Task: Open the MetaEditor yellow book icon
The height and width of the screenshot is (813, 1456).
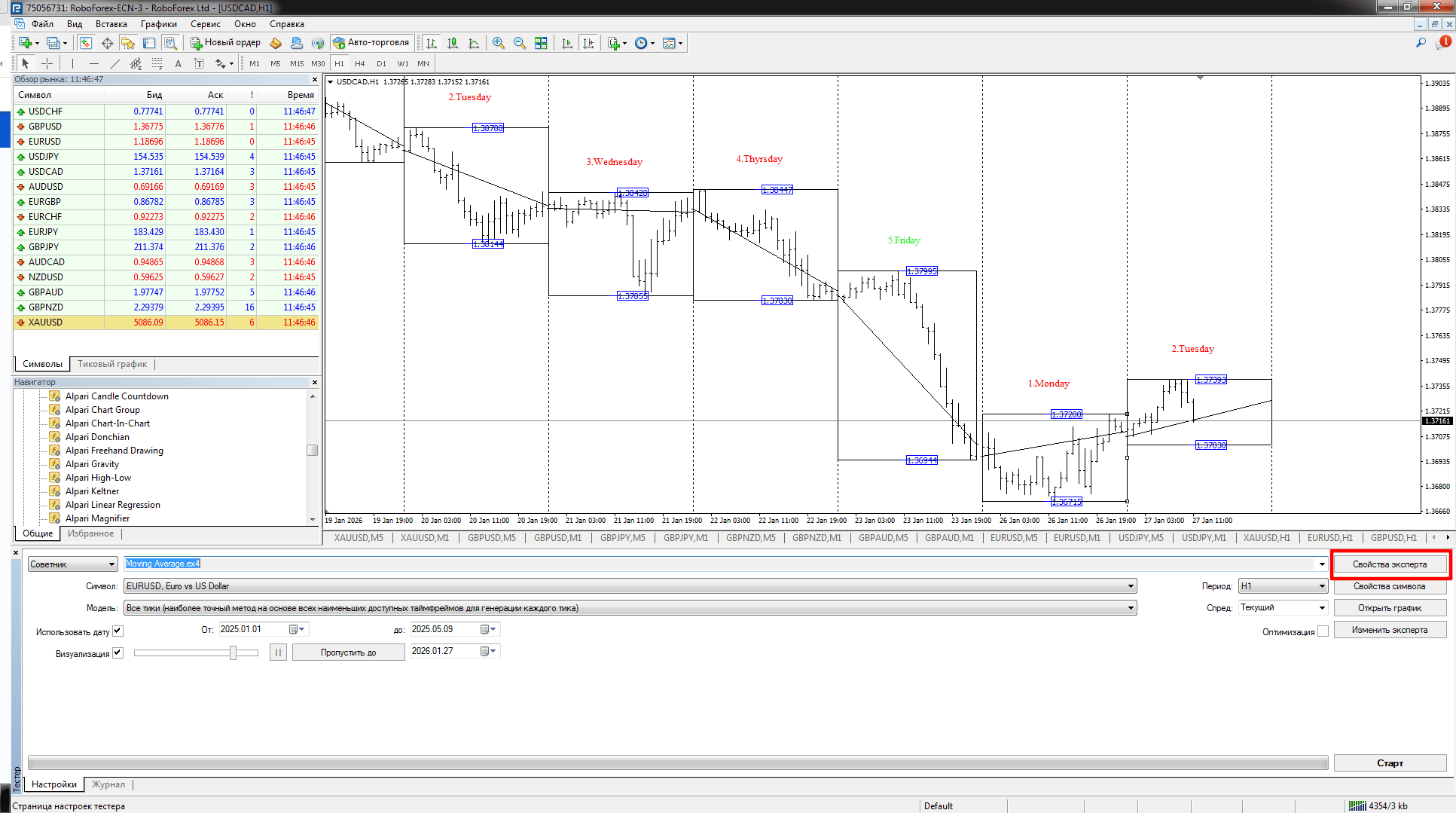Action: coord(276,43)
